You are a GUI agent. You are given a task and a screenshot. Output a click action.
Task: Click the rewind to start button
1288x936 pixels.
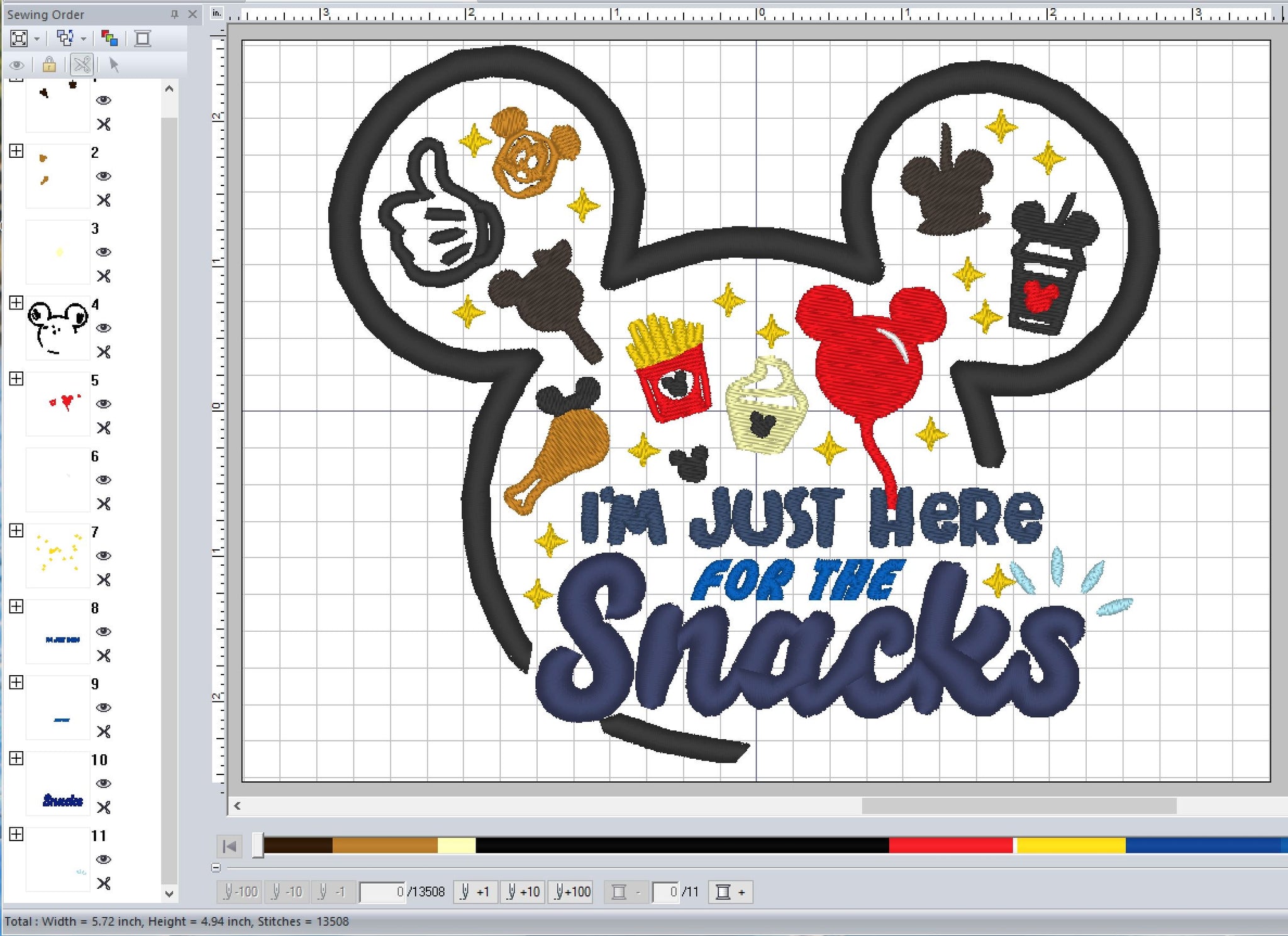230,846
